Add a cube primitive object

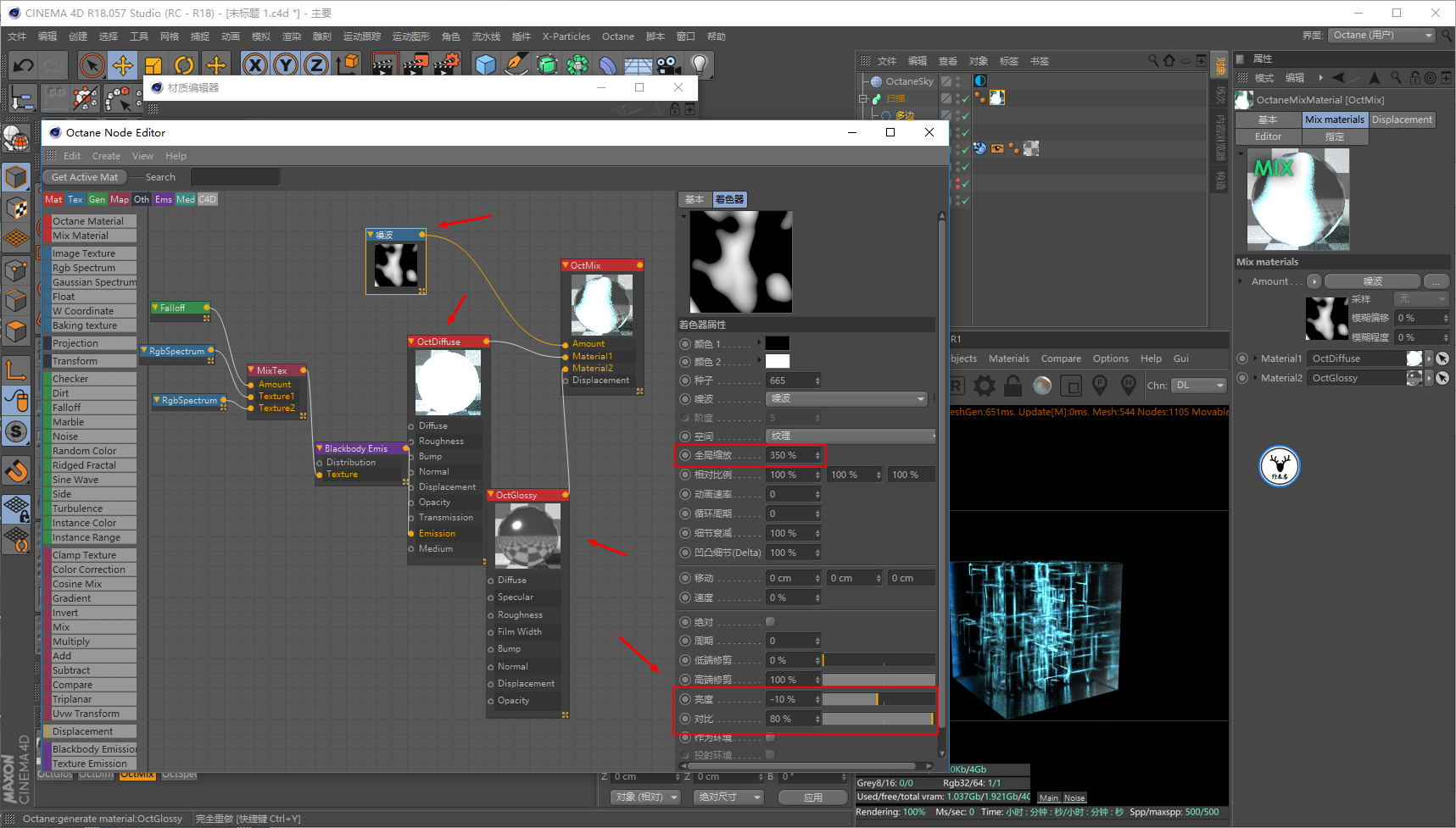[485, 65]
